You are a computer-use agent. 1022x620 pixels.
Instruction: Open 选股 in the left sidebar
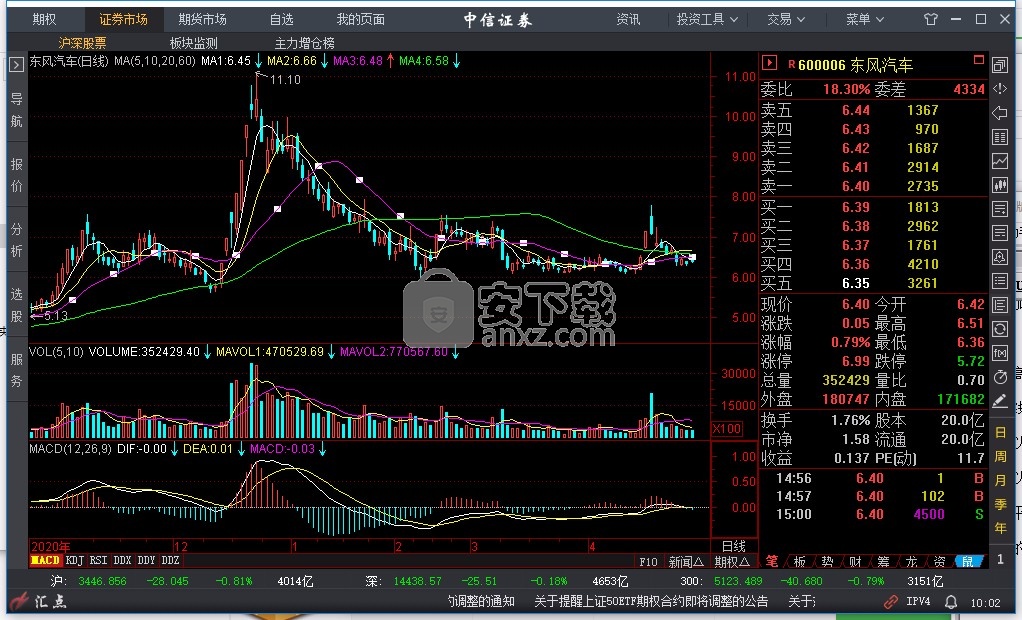tap(16, 305)
